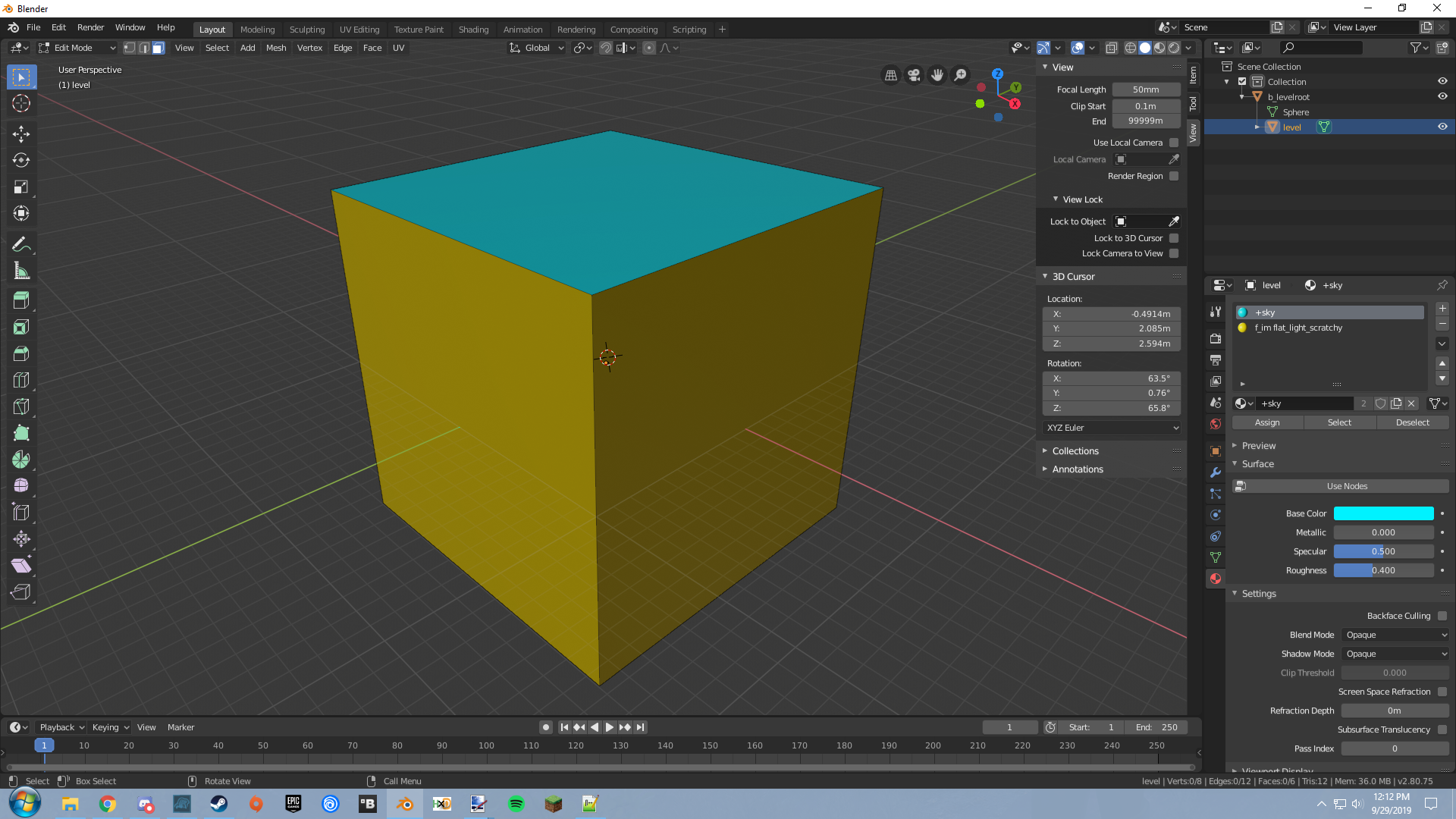Image resolution: width=1456 pixels, height=819 pixels.
Task: Select the Loop Cut tool
Action: point(20,379)
